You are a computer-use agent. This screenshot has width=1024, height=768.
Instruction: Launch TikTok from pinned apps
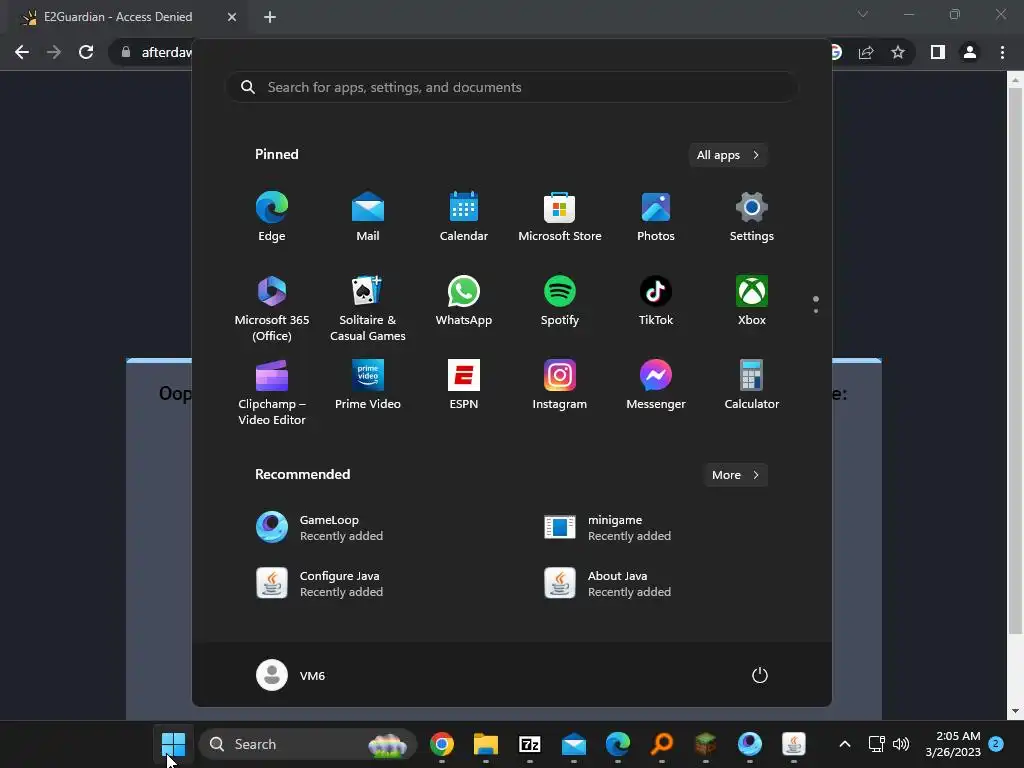point(656,301)
